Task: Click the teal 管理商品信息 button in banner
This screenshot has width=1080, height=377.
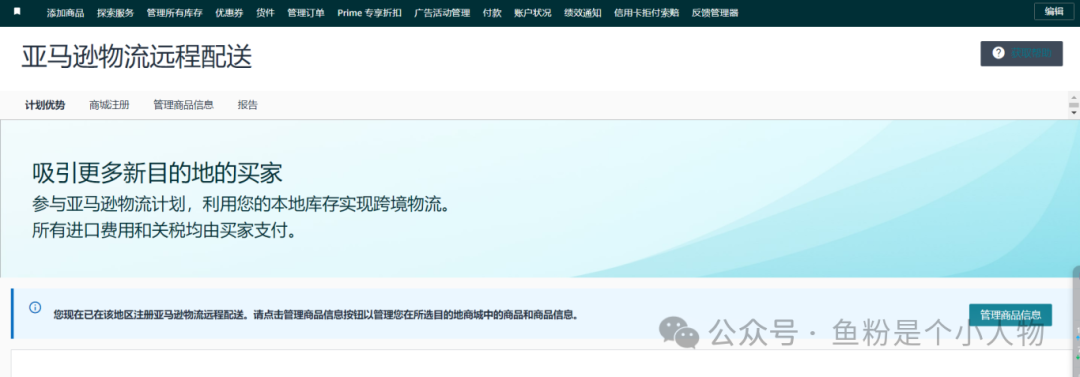Action: (x=1010, y=315)
